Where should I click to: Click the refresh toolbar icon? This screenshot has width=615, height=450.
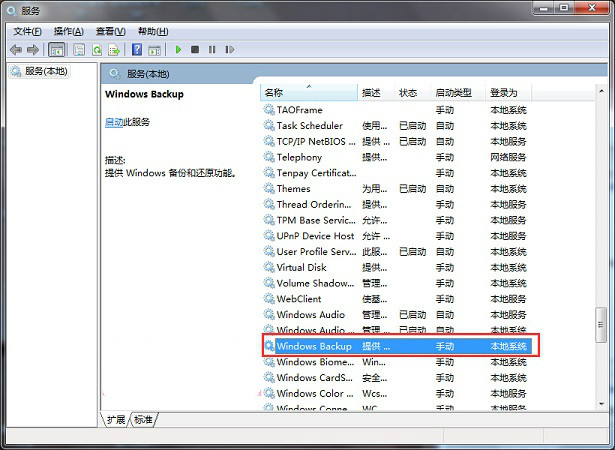pos(97,49)
